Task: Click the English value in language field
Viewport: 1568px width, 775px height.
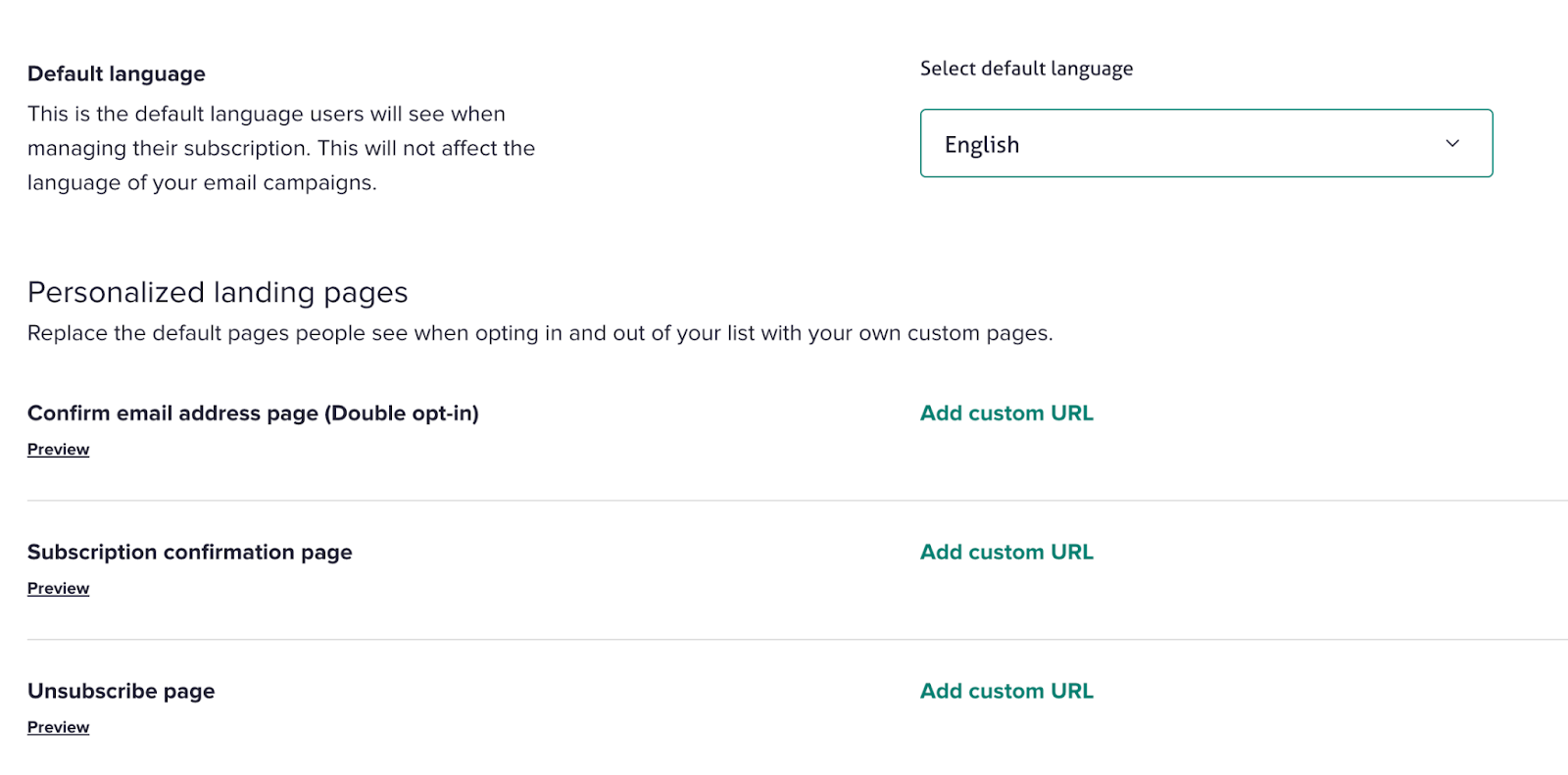Action: pos(982,145)
